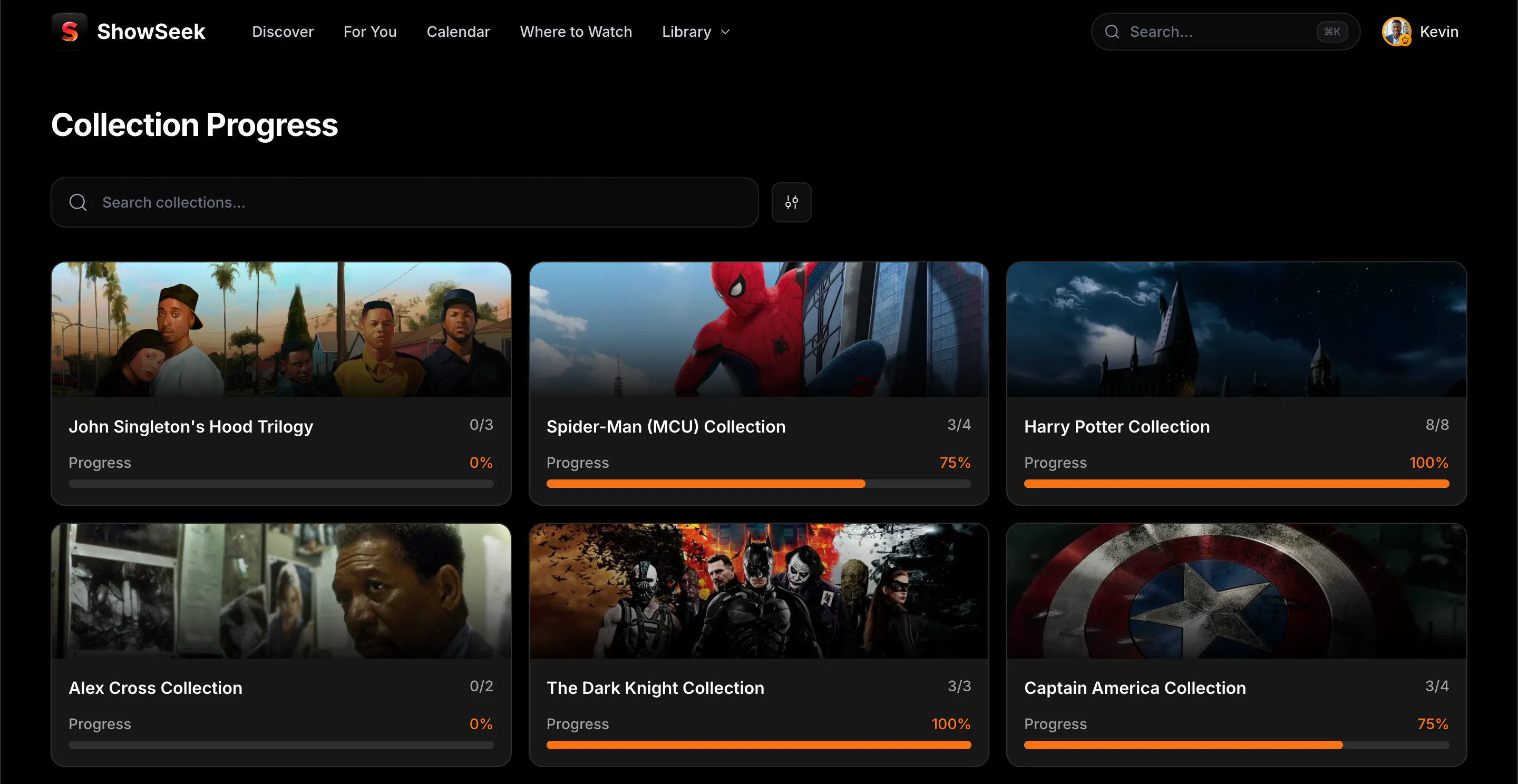Open the Harry Potter Collection poster
This screenshot has width=1518, height=784.
(x=1237, y=330)
